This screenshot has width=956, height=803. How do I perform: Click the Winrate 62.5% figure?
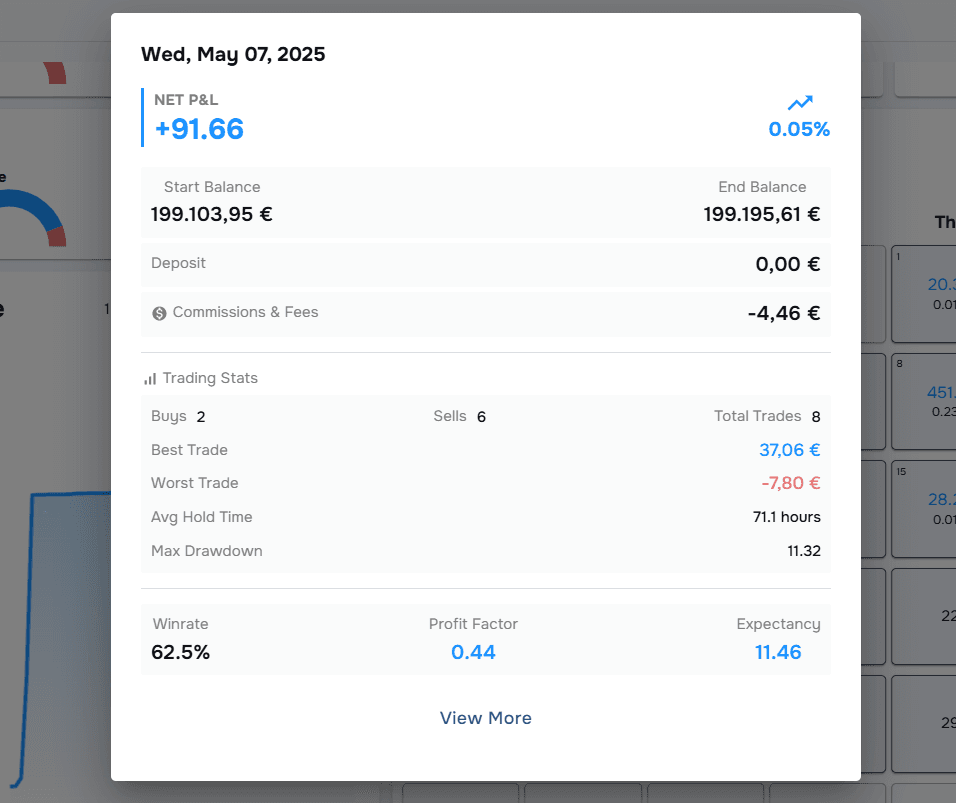(x=181, y=653)
